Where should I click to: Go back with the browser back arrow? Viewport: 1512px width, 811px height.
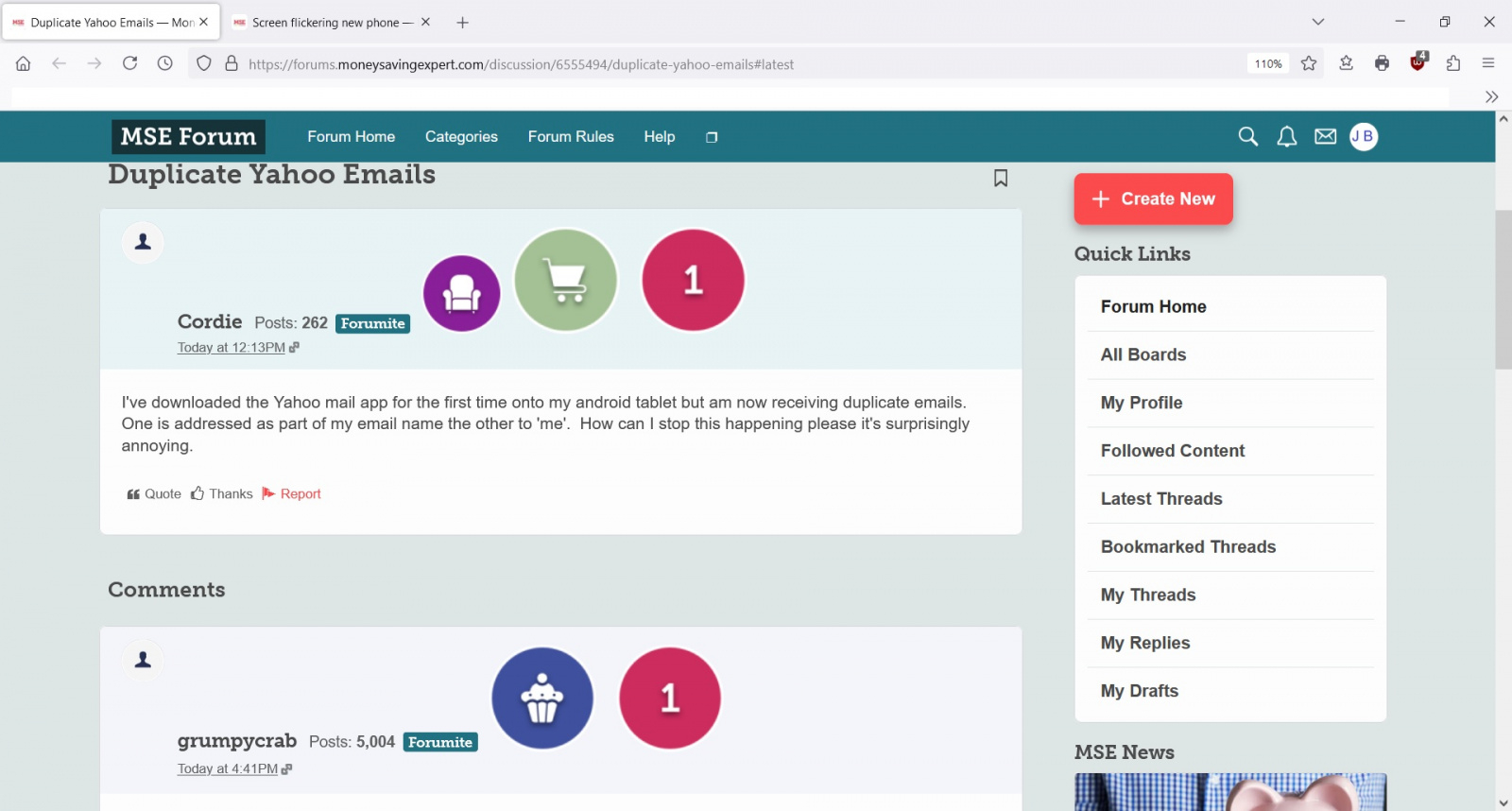pos(59,63)
